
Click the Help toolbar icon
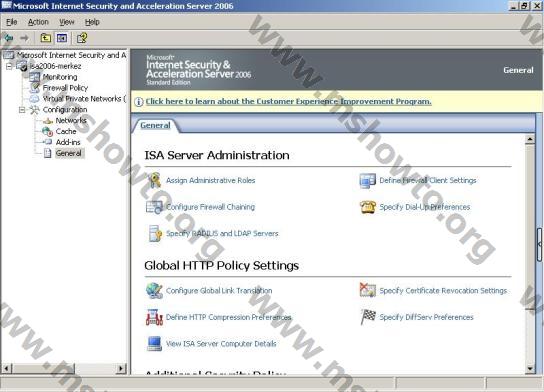tap(82, 37)
